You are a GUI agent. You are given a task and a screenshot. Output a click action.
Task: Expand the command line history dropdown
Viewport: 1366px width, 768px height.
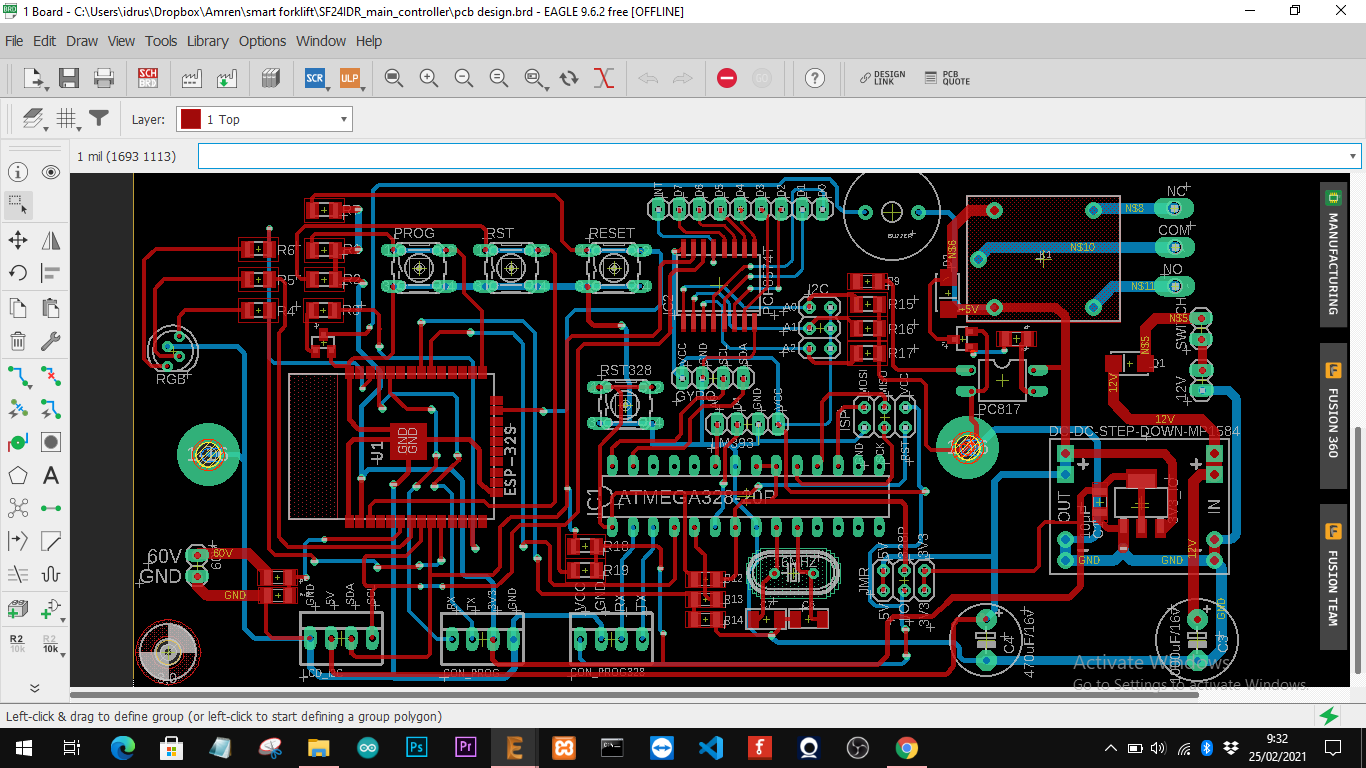[1354, 156]
